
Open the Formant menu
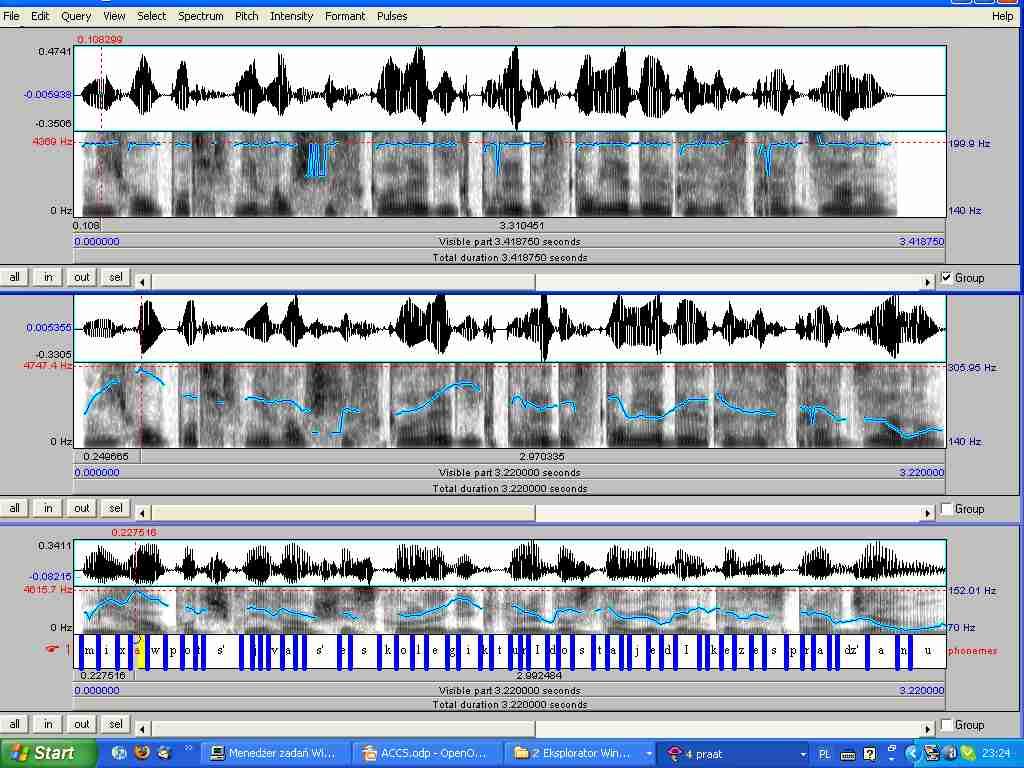(x=345, y=16)
